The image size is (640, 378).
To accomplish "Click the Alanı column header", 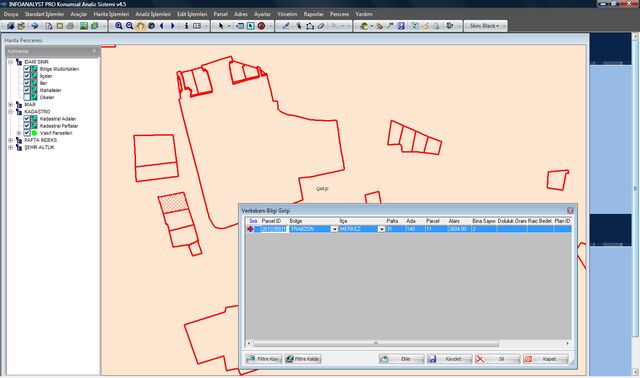I will [454, 221].
